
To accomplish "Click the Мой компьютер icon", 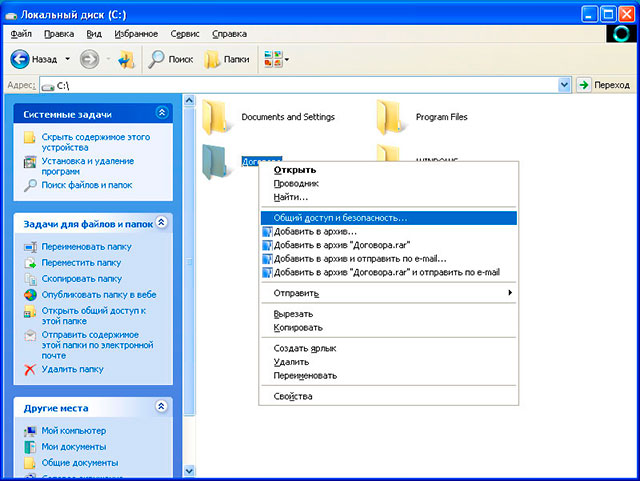I will (30, 431).
